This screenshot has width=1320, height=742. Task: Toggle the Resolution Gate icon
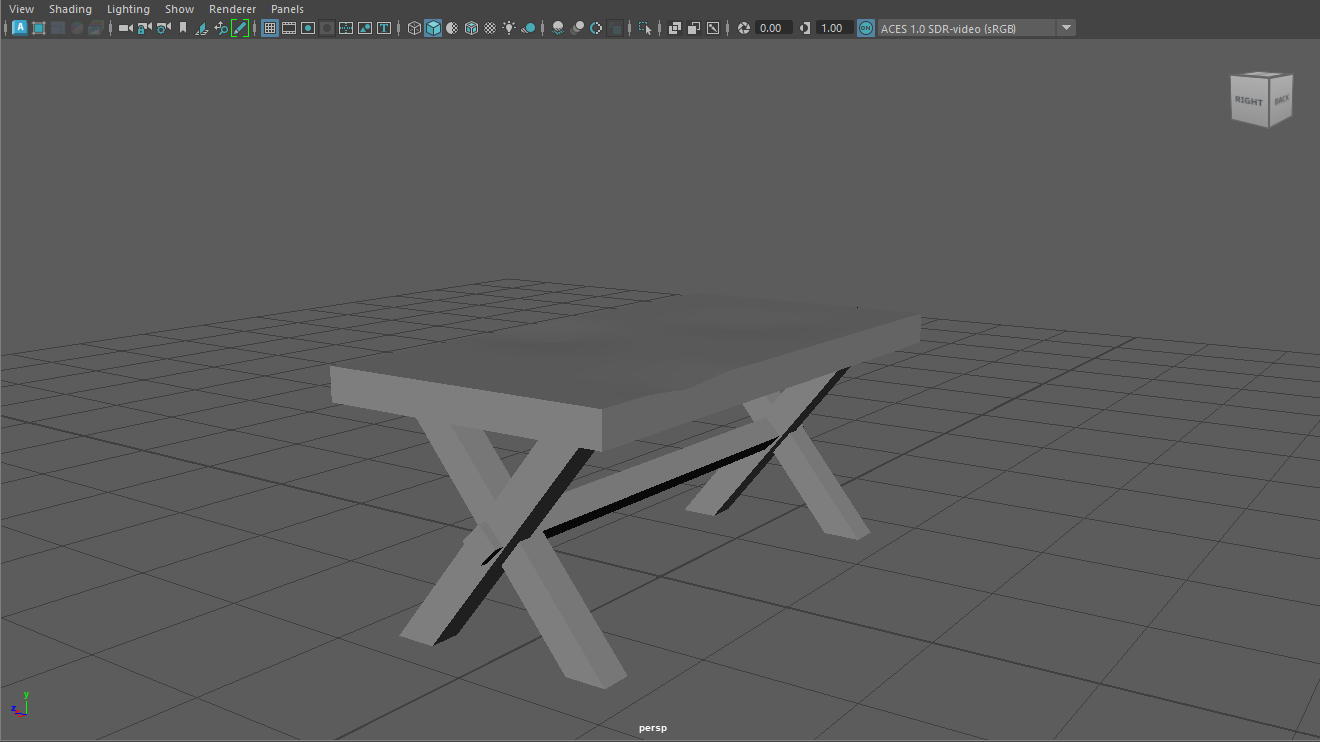(x=308, y=28)
